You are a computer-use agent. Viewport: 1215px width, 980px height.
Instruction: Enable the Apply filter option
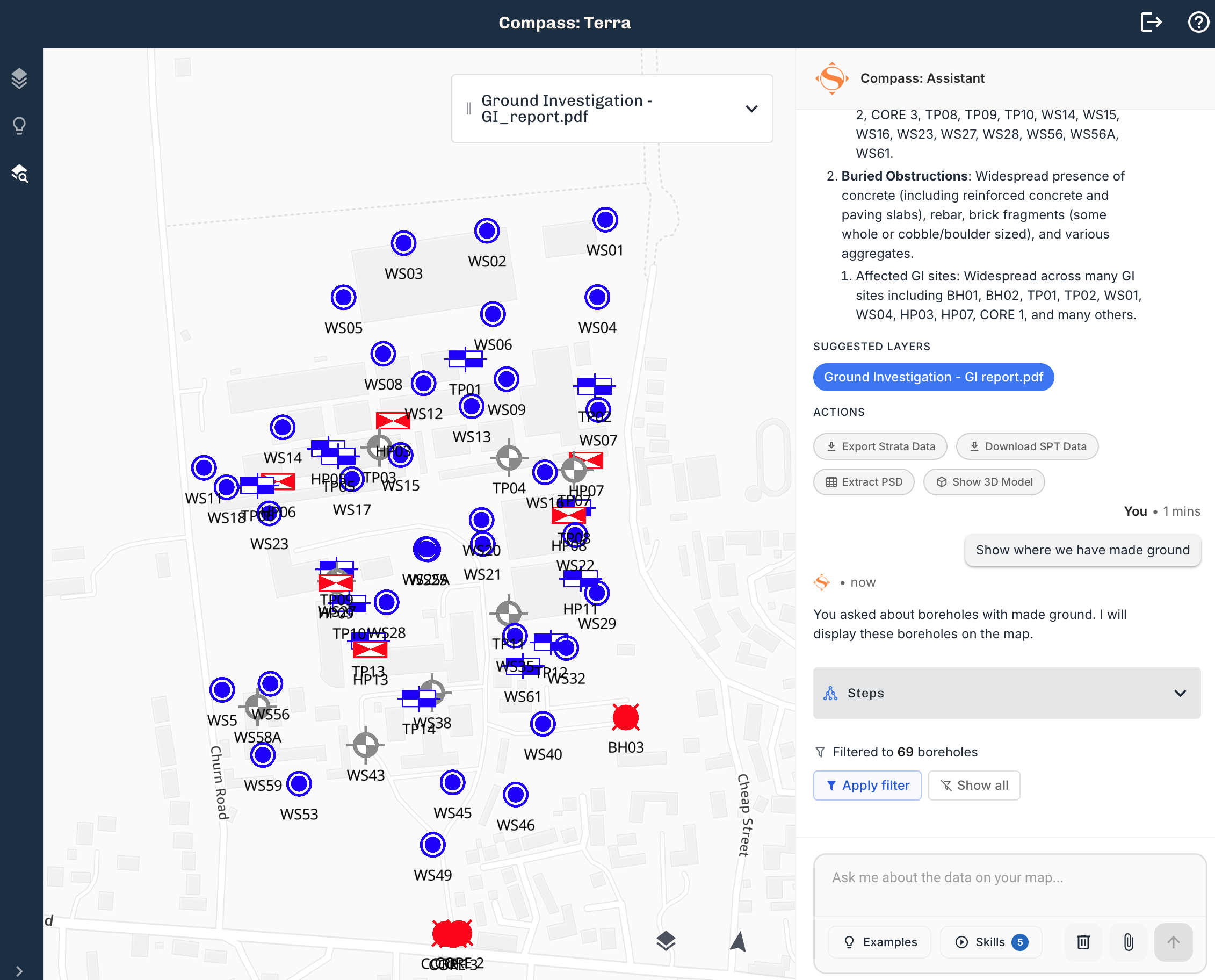pos(867,786)
